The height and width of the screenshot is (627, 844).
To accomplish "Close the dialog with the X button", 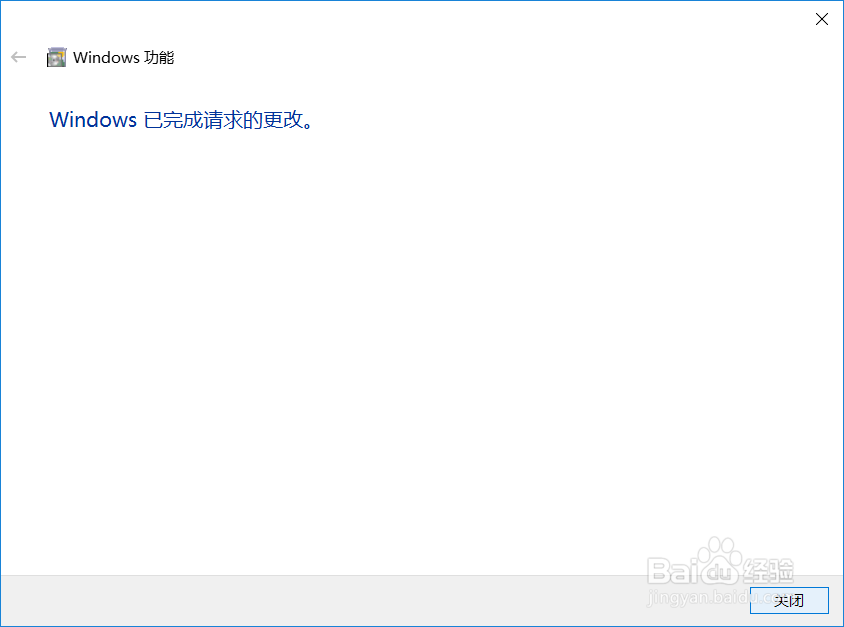I will tap(821, 19).
